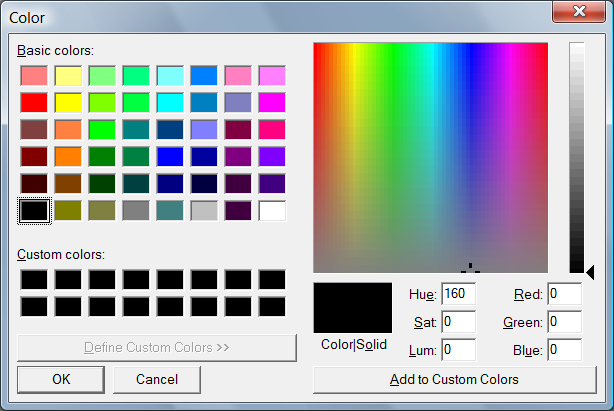Click Add to Custom Colors
Viewport: 614px width, 411px height.
click(454, 379)
